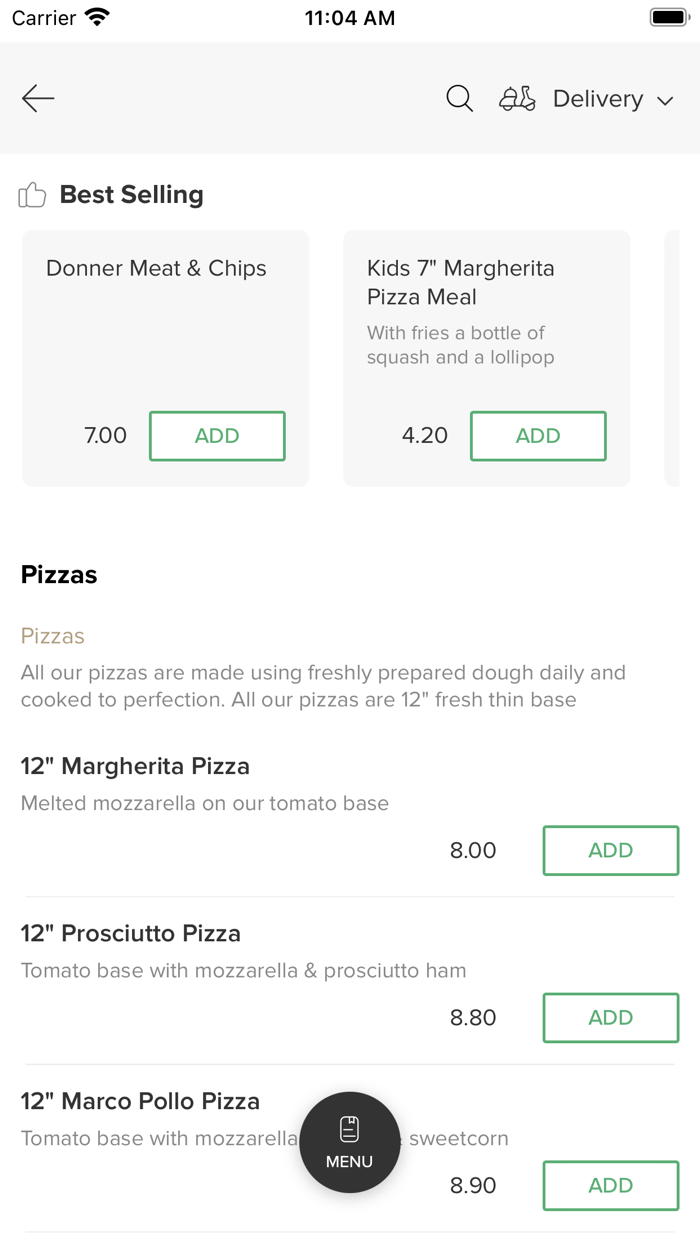Screen dimensions: 700x1244
Task: Tap the Donner Meat & Chips card title
Action: (x=156, y=268)
